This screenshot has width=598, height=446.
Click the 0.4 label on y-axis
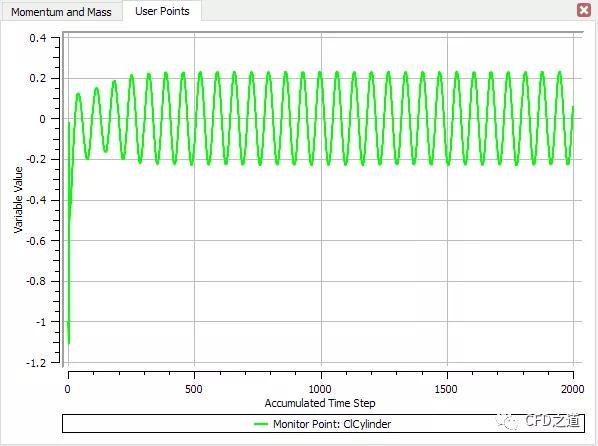pos(37,38)
